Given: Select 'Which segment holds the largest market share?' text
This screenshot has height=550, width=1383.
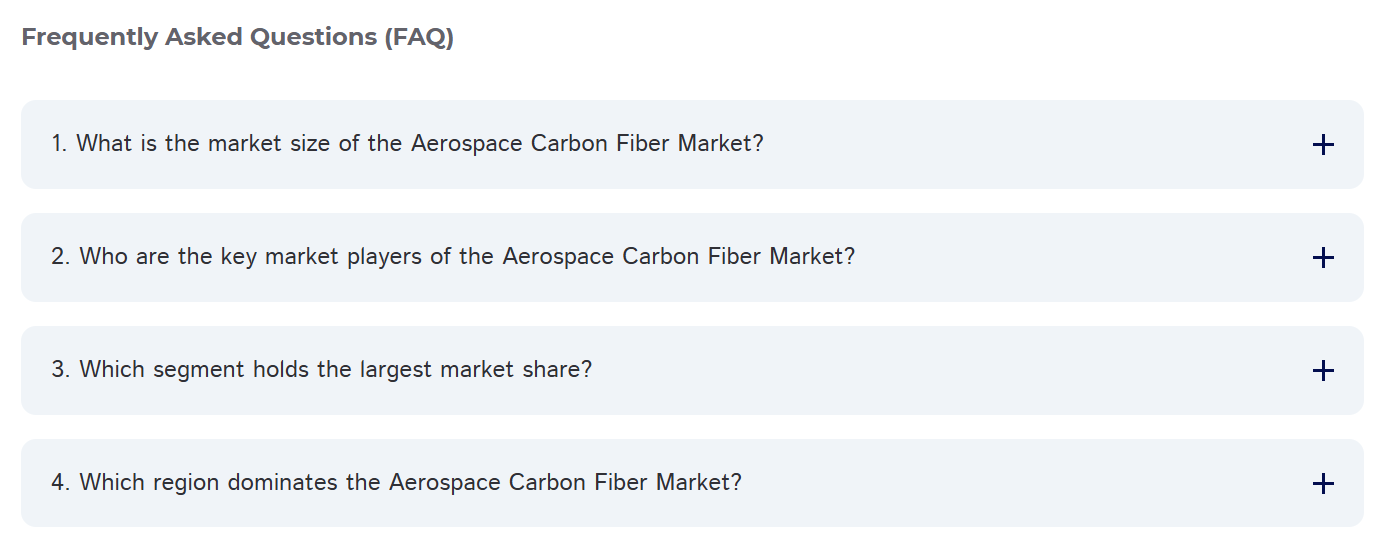Looking at the screenshot, I should pos(322,370).
